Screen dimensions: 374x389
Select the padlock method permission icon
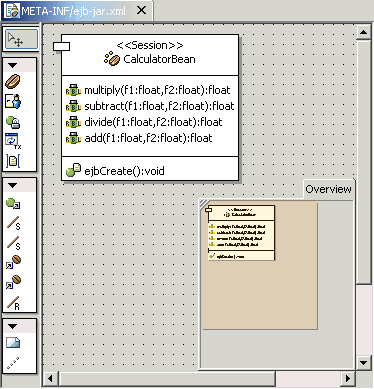coord(13,122)
